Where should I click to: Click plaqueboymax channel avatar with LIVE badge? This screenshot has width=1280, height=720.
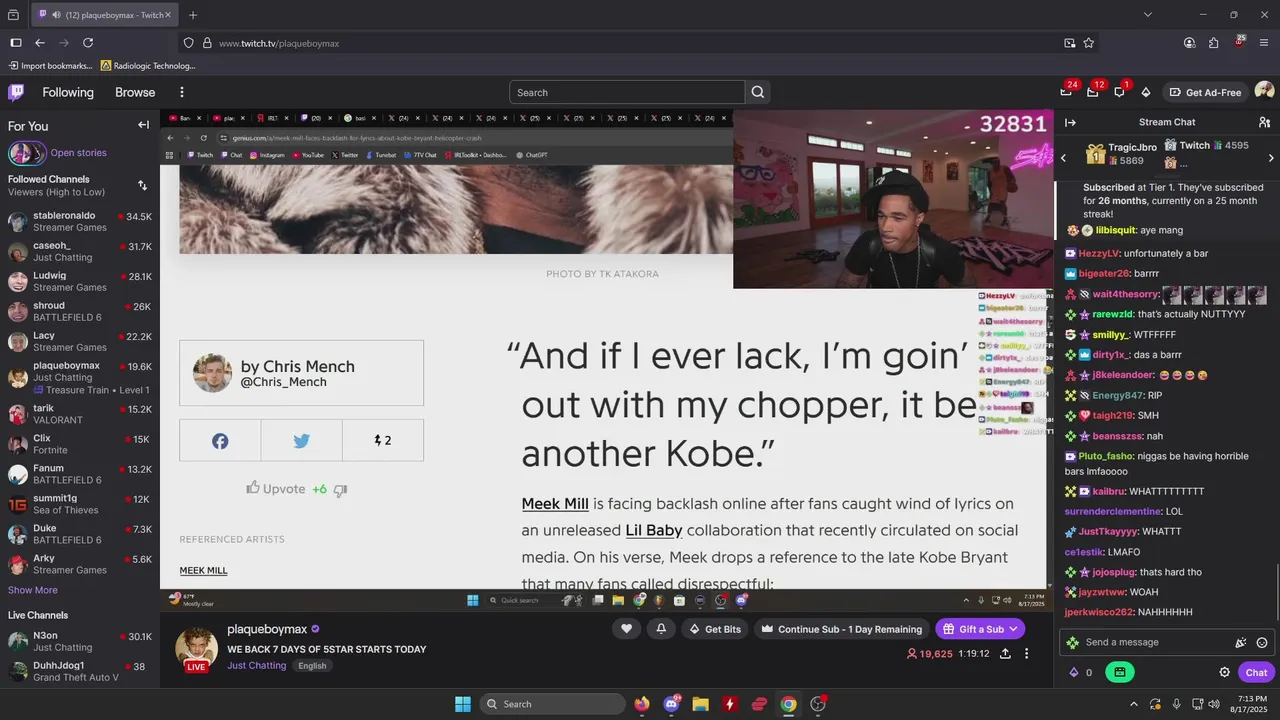pyautogui.click(x=196, y=650)
